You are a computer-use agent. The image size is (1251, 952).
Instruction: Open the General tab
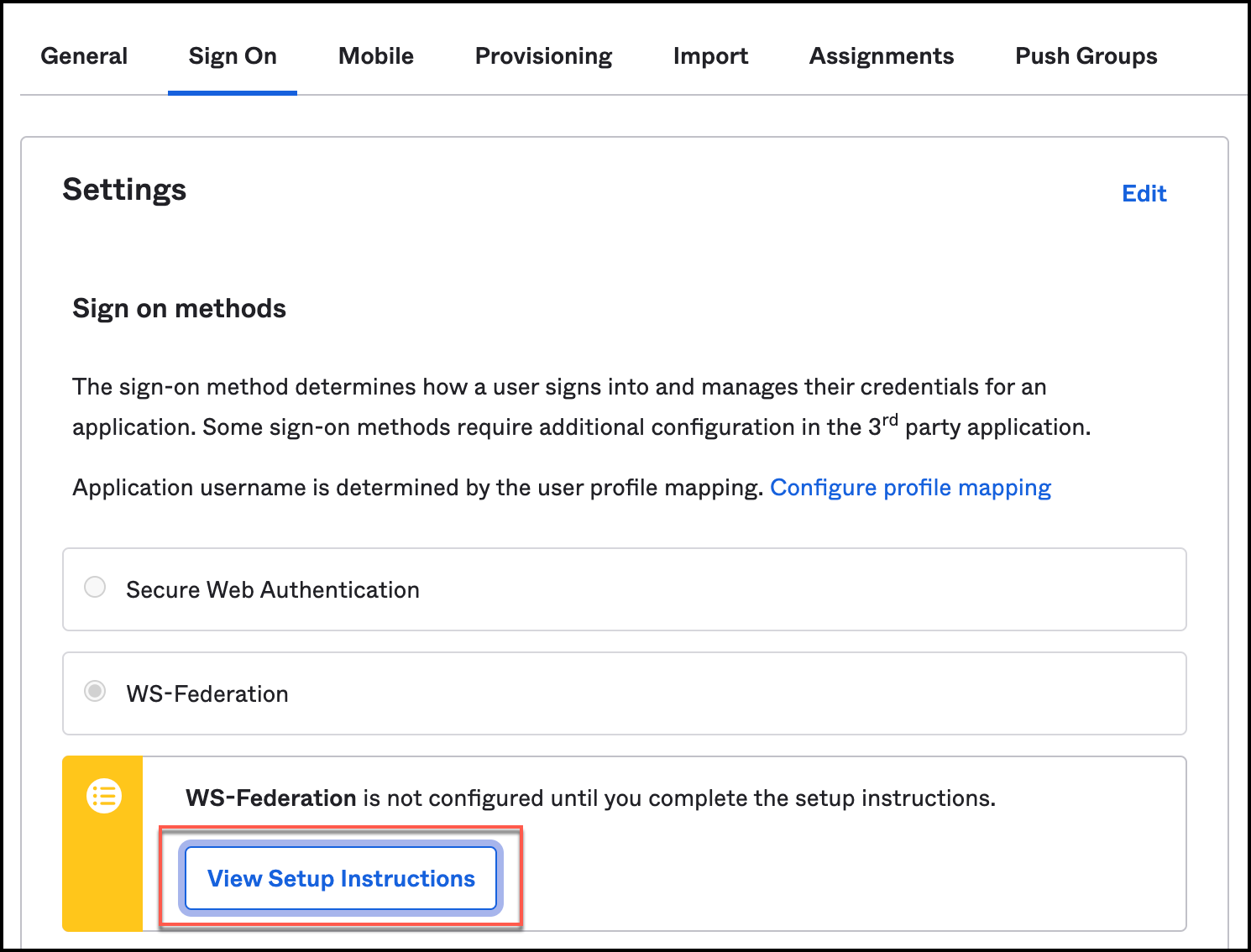pos(84,56)
